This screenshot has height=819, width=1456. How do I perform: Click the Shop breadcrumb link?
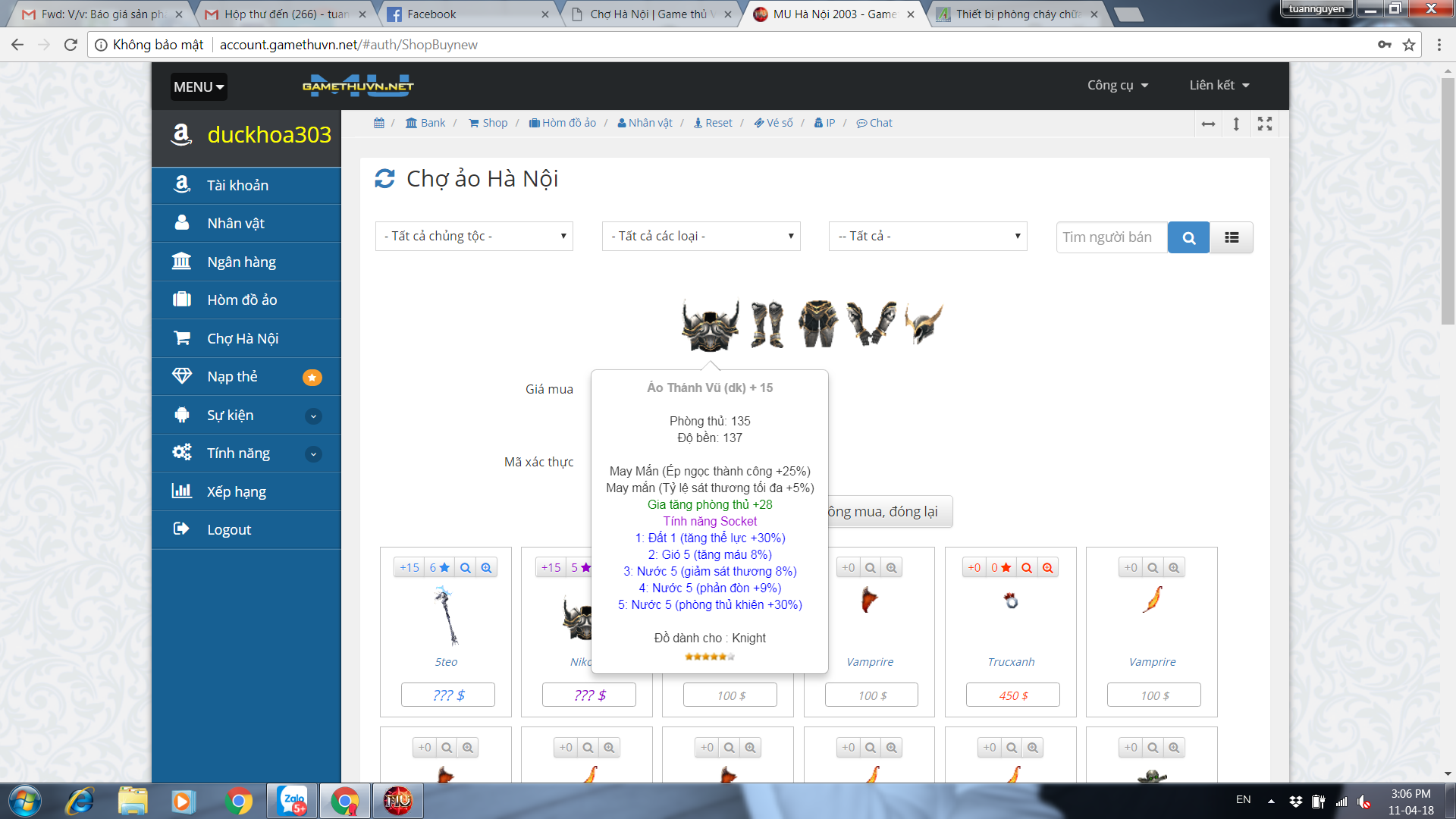(488, 123)
